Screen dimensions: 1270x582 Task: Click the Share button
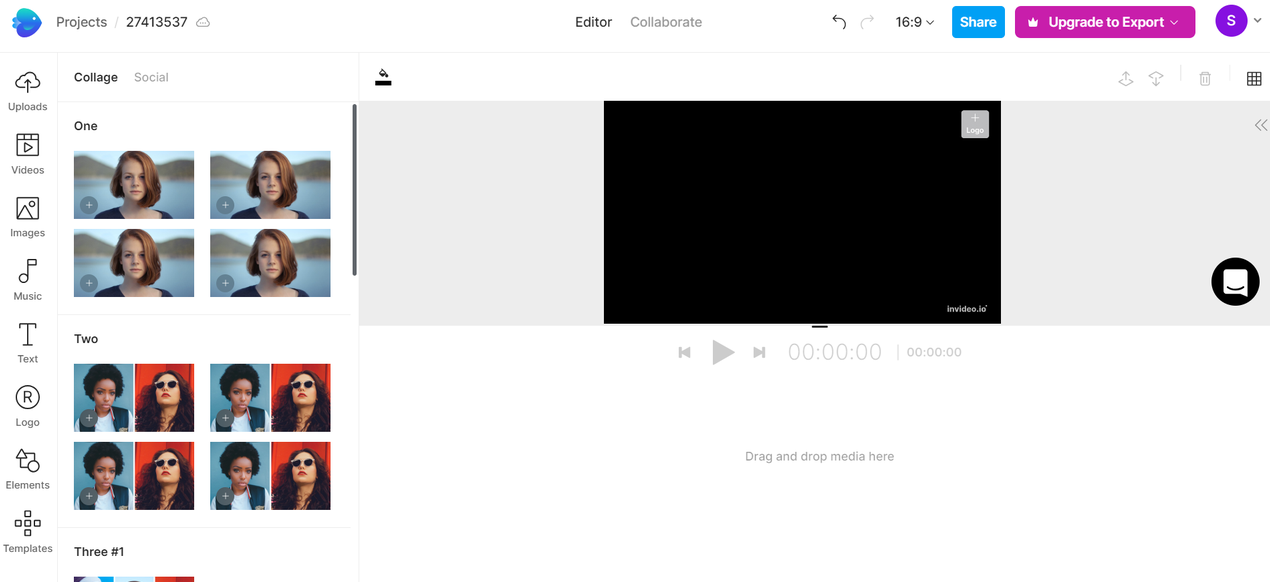[978, 22]
